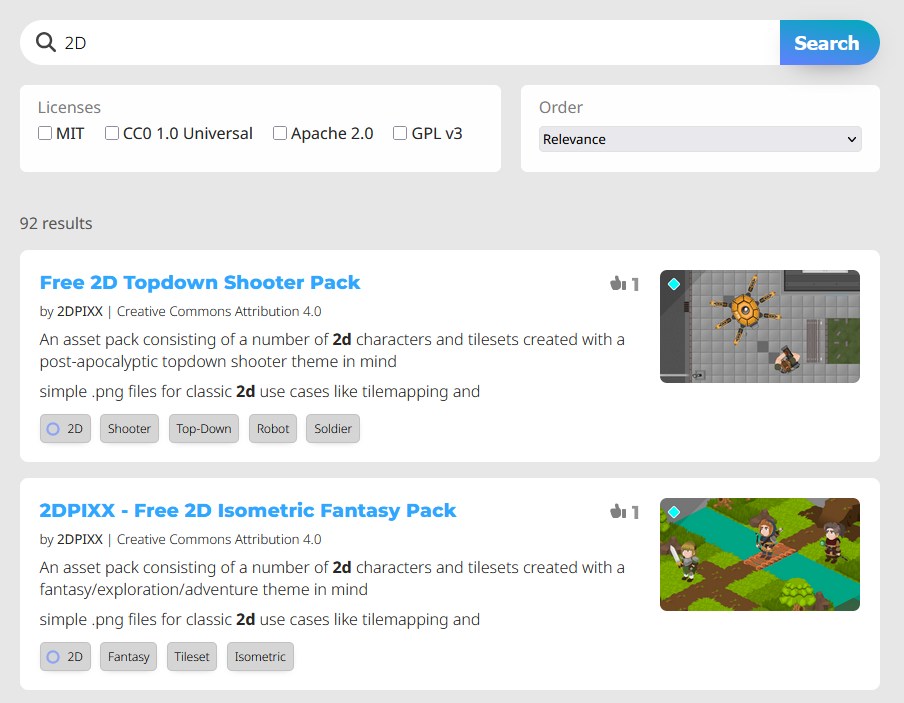Open the Topdown Shooter Pack preview thumbnail
This screenshot has width=904, height=703.
tap(759, 326)
